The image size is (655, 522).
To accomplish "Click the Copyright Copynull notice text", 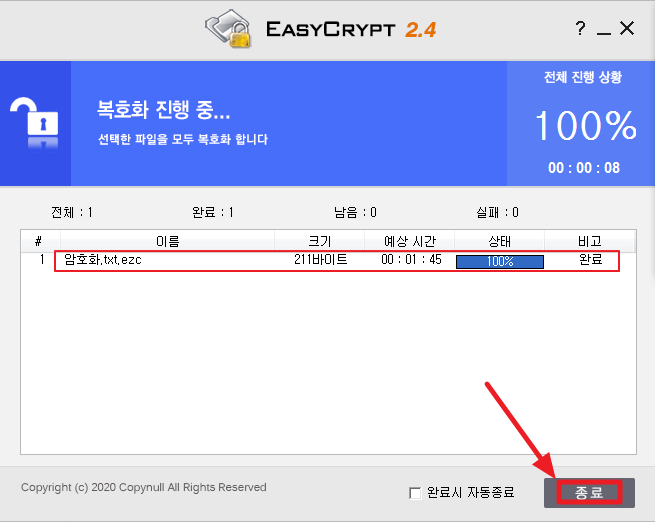I will tap(144, 487).
